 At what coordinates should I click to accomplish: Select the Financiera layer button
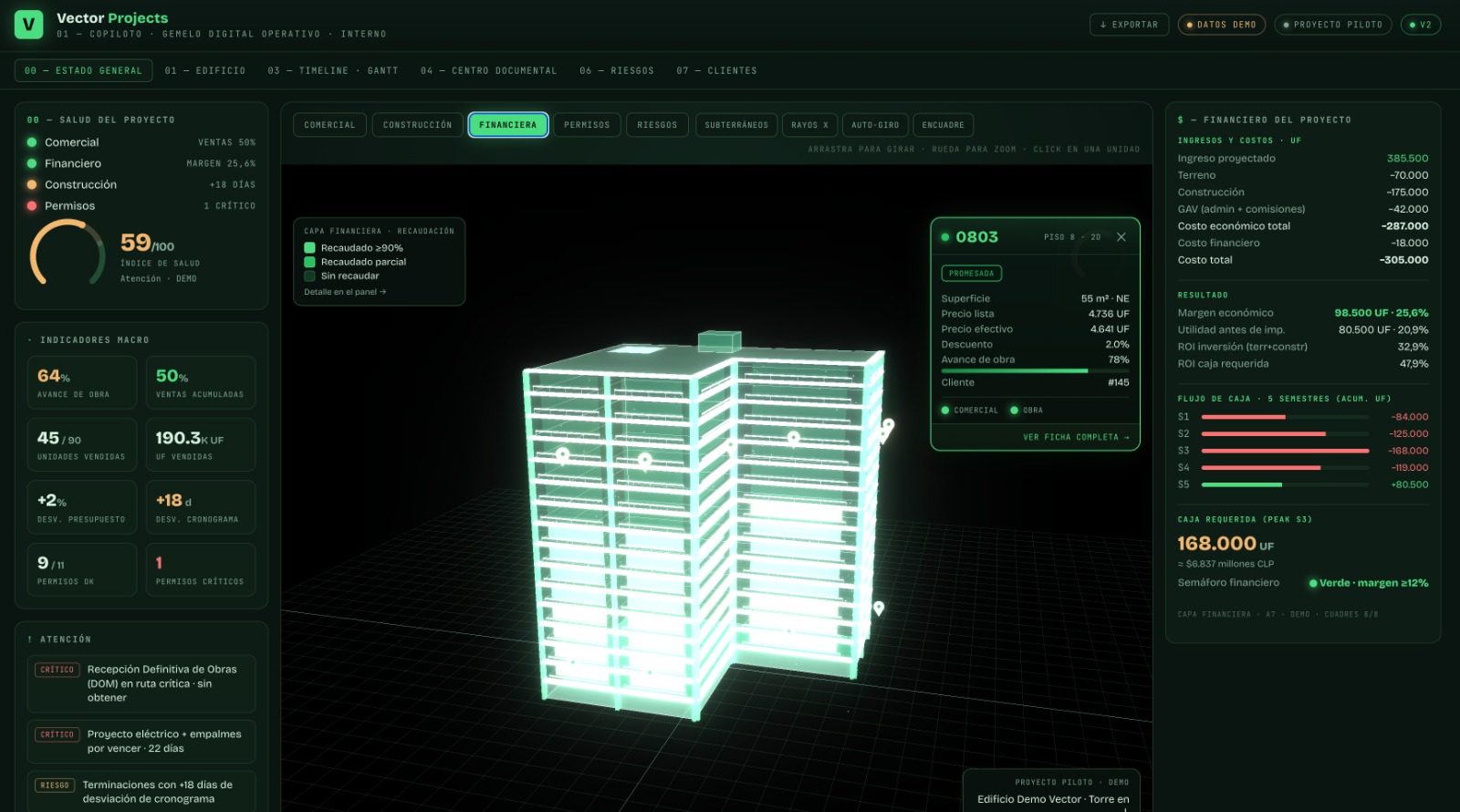tap(508, 125)
